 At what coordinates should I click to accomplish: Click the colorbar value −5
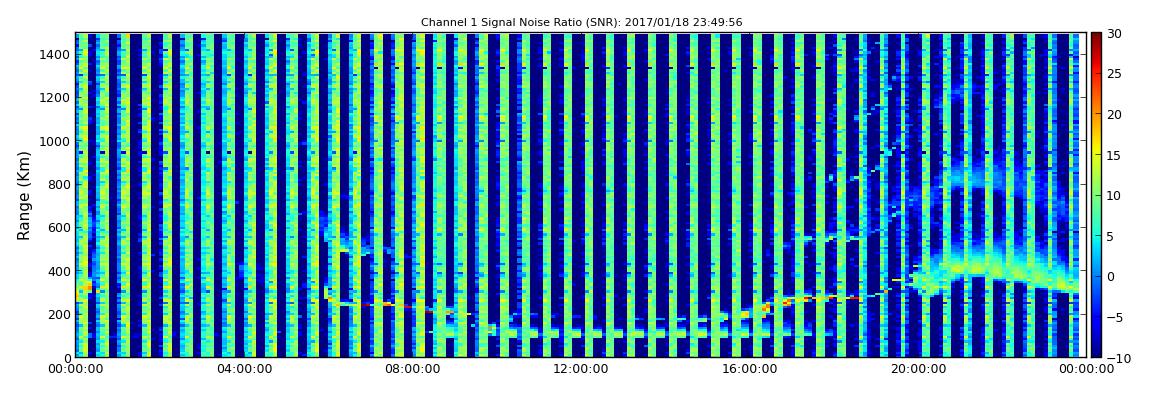[1113, 317]
